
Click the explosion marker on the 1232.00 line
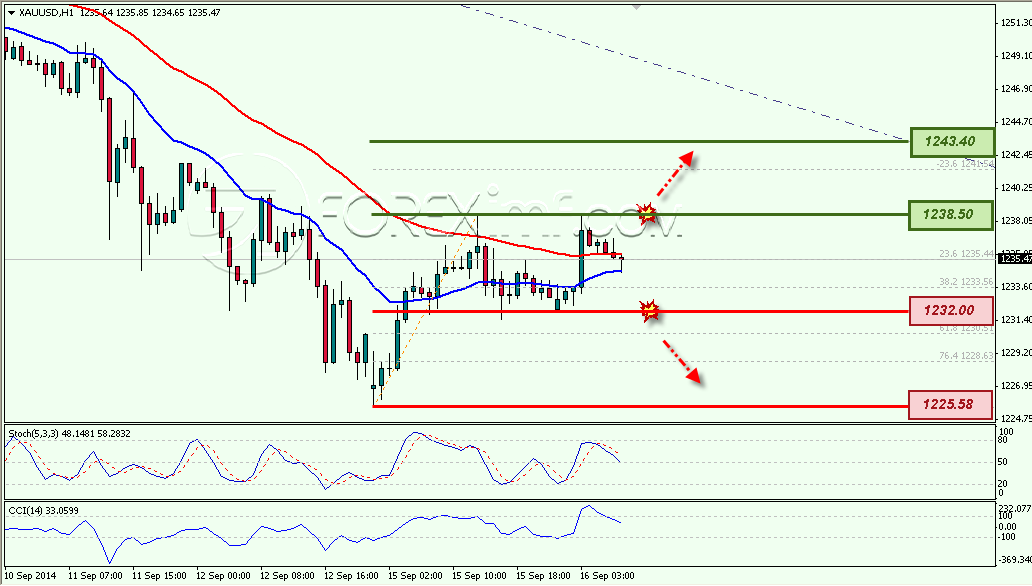(650, 310)
